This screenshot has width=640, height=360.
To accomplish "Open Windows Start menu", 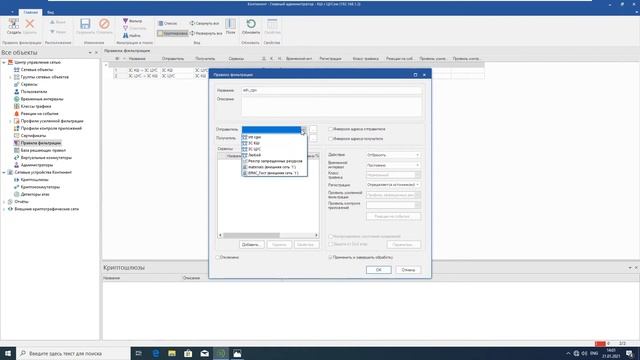I will pos(8,353).
